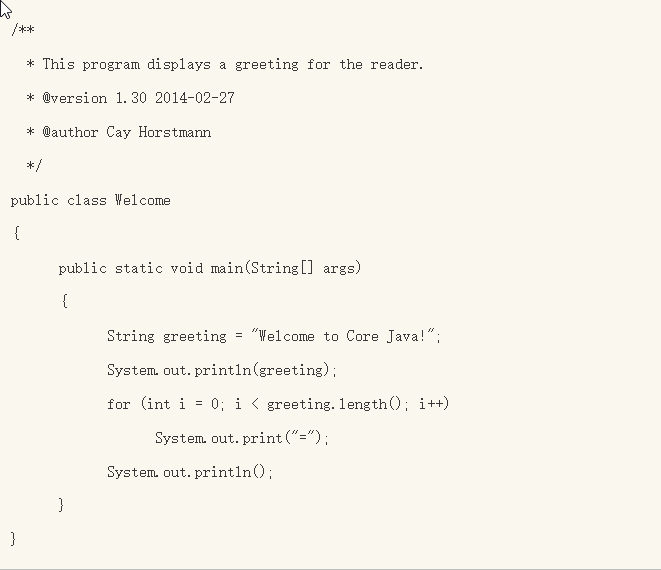
Task: Click the opening /** comment line
Action: coord(23,31)
